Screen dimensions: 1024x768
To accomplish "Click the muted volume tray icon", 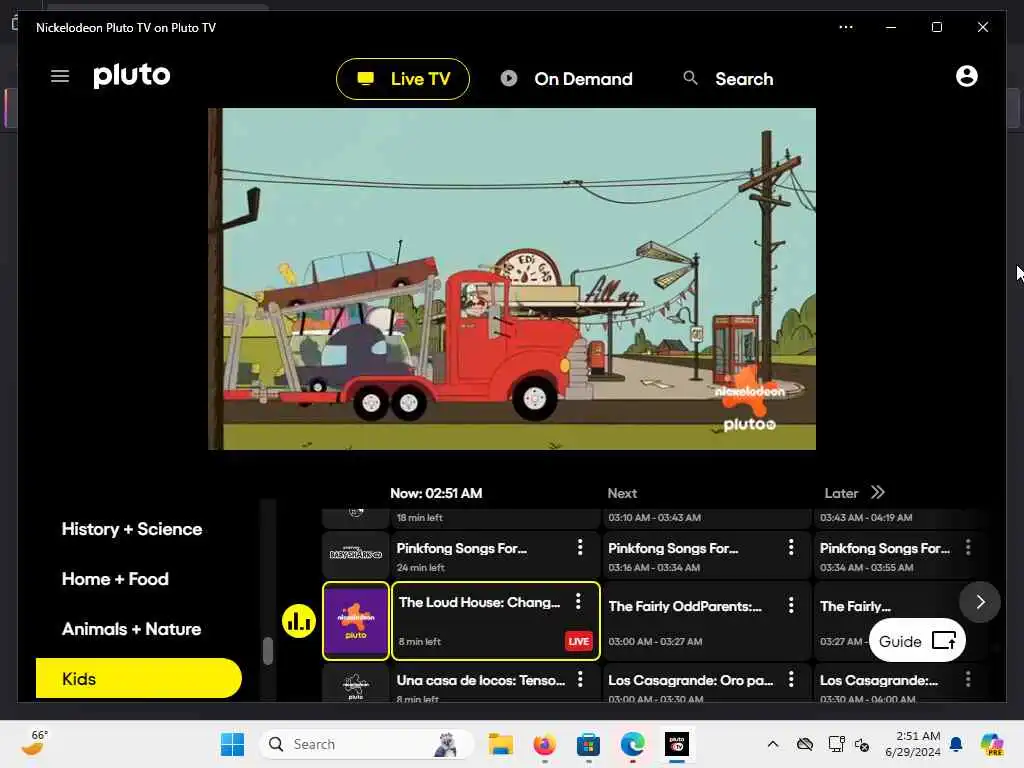I will coord(862,744).
